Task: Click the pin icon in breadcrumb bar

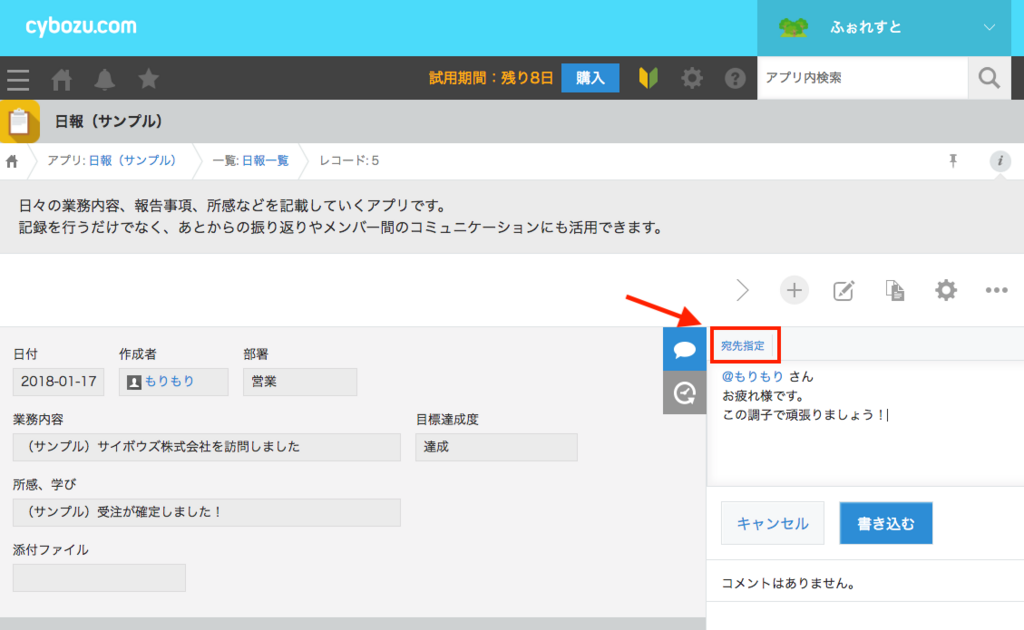Action: coord(953,161)
